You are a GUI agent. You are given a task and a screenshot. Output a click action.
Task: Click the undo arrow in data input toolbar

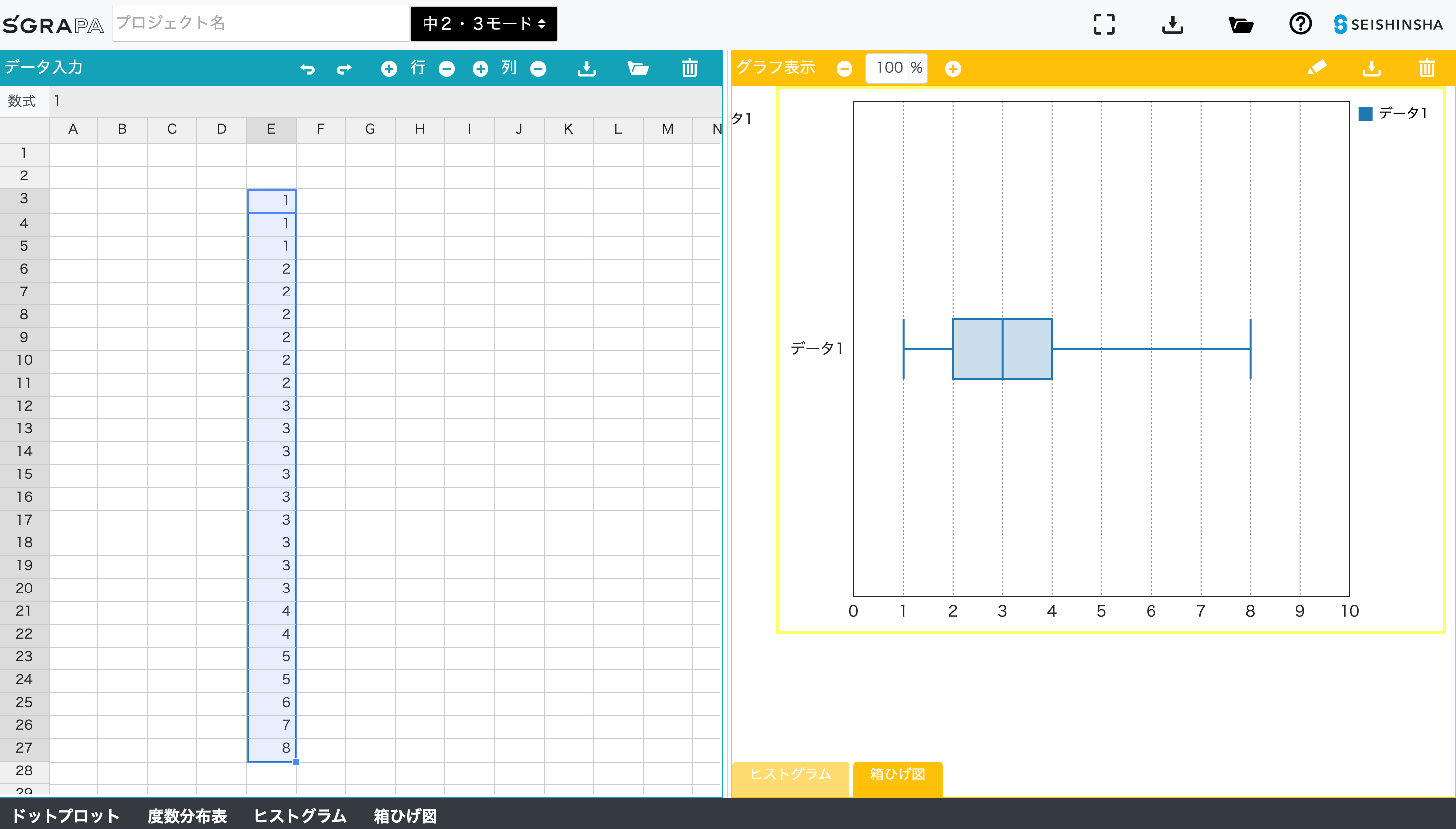[307, 69]
